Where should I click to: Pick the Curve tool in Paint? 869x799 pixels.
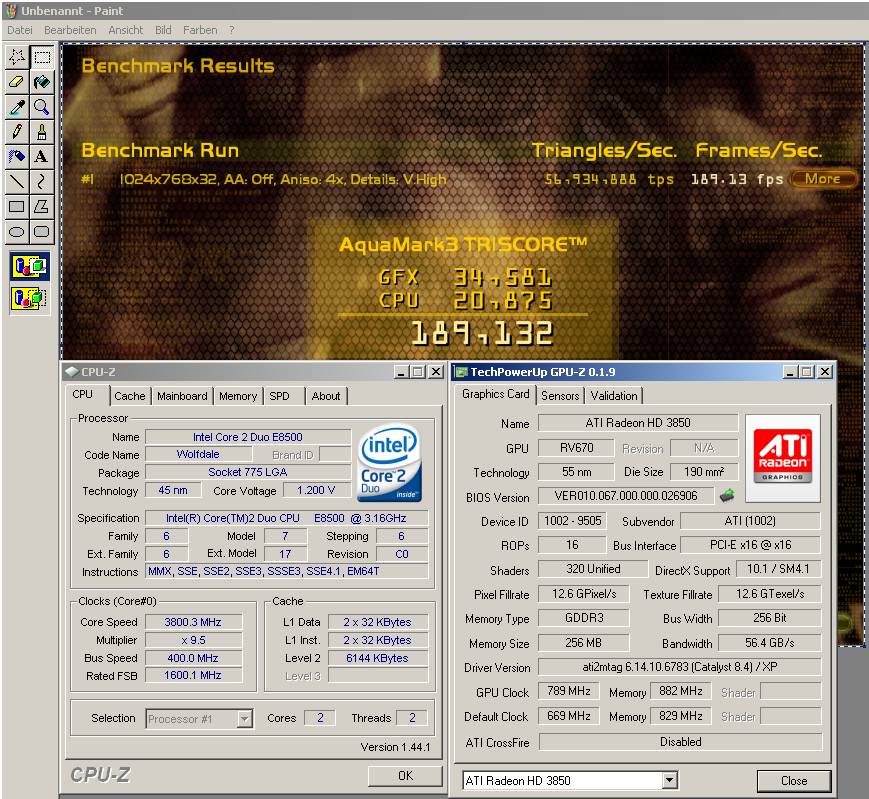point(42,182)
